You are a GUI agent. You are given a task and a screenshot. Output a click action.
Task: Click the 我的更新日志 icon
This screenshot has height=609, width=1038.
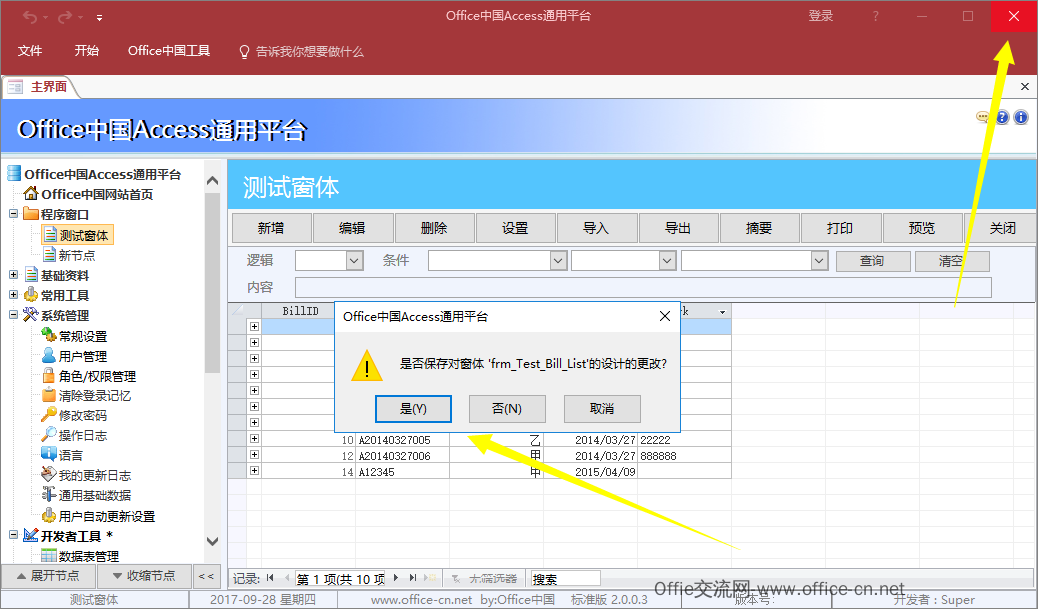[x=49, y=475]
